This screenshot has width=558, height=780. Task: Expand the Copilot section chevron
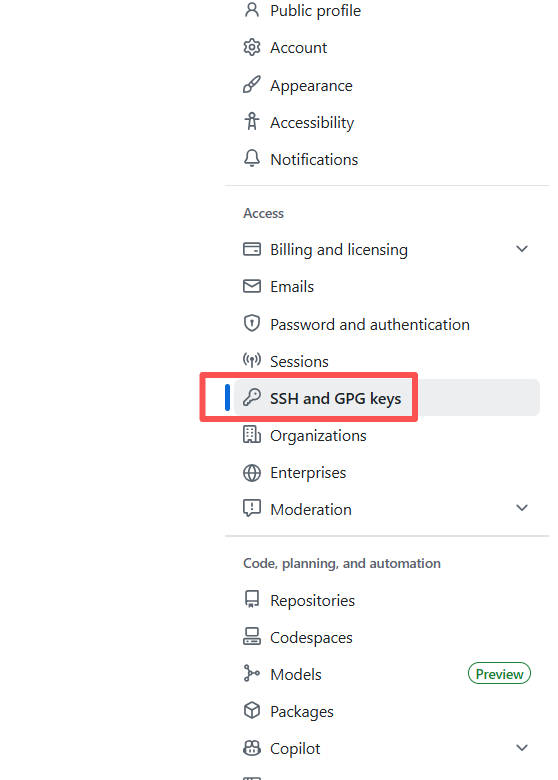(x=522, y=748)
